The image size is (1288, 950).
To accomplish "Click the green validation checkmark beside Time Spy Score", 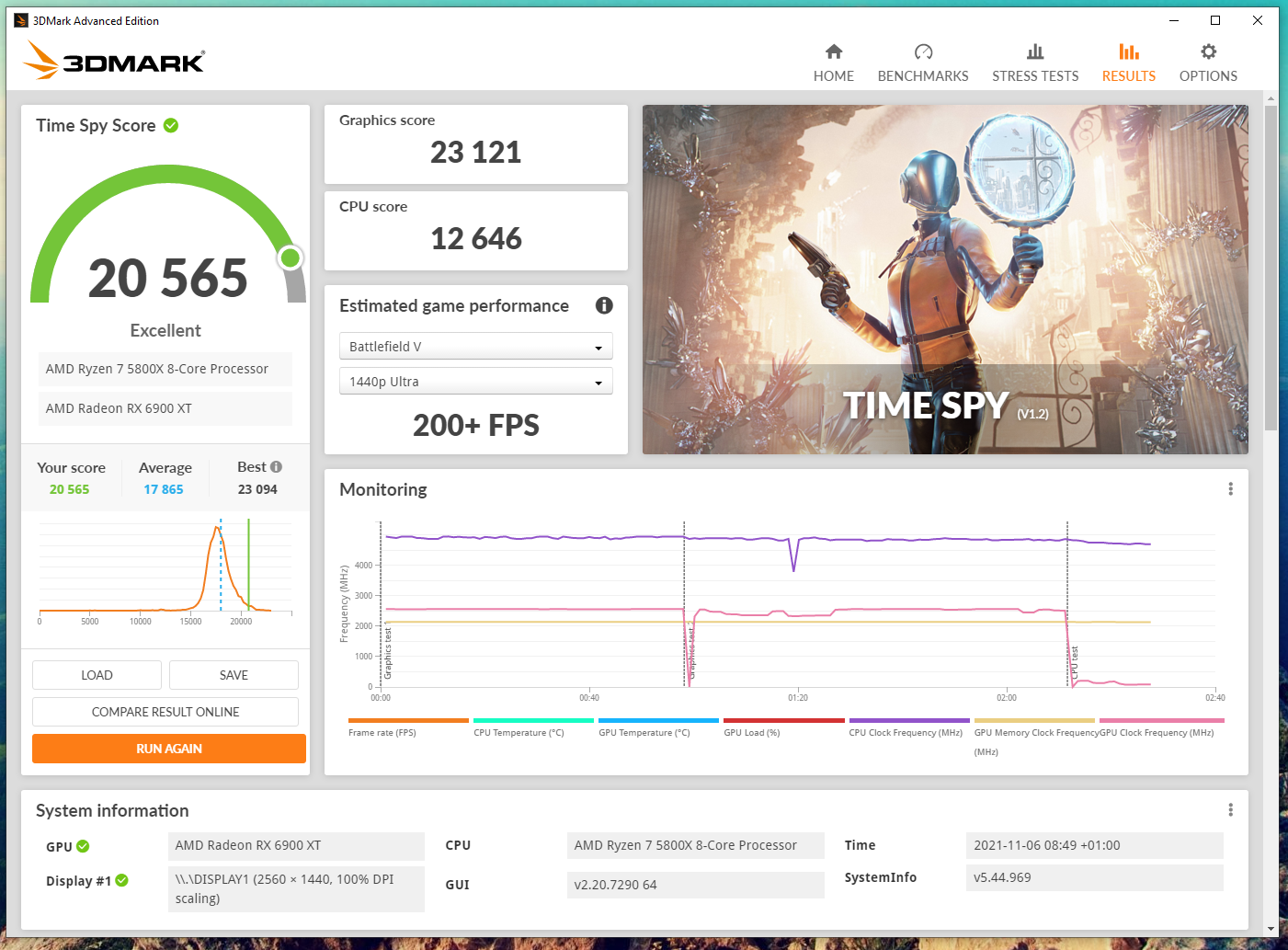I will pyautogui.click(x=171, y=125).
